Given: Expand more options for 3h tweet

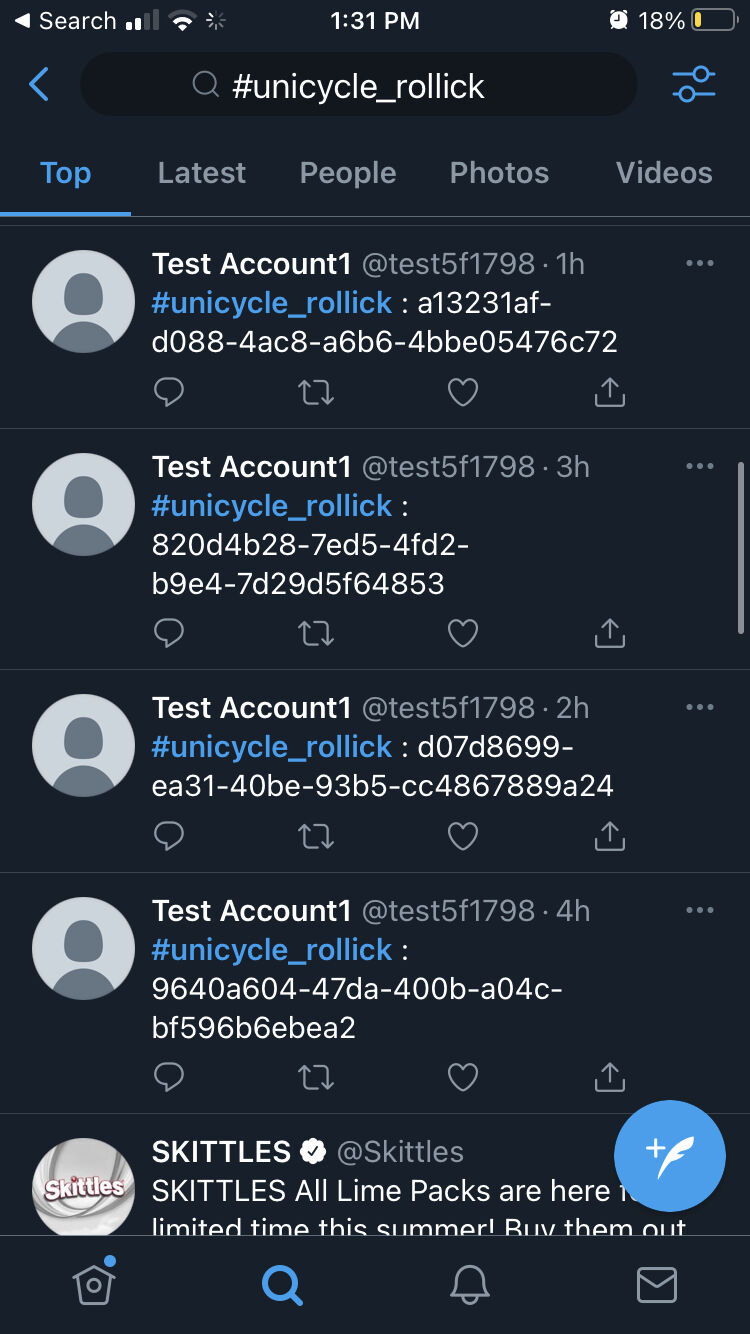Looking at the screenshot, I should tap(700, 466).
